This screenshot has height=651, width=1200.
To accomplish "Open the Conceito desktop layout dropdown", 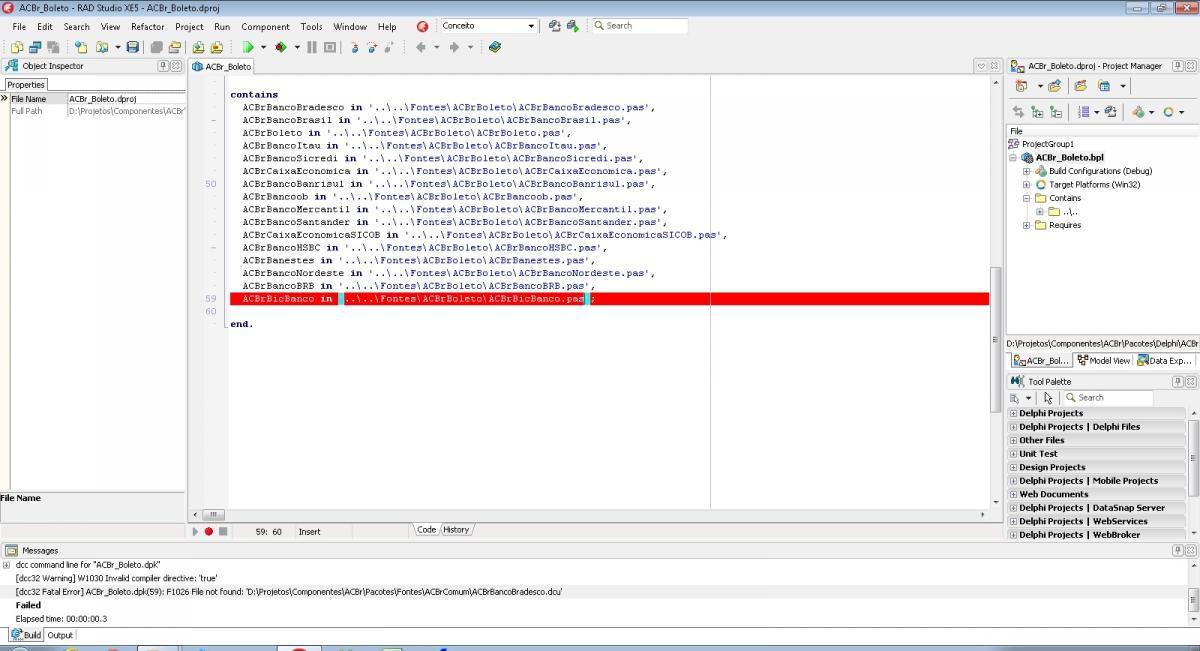I will (x=530, y=26).
